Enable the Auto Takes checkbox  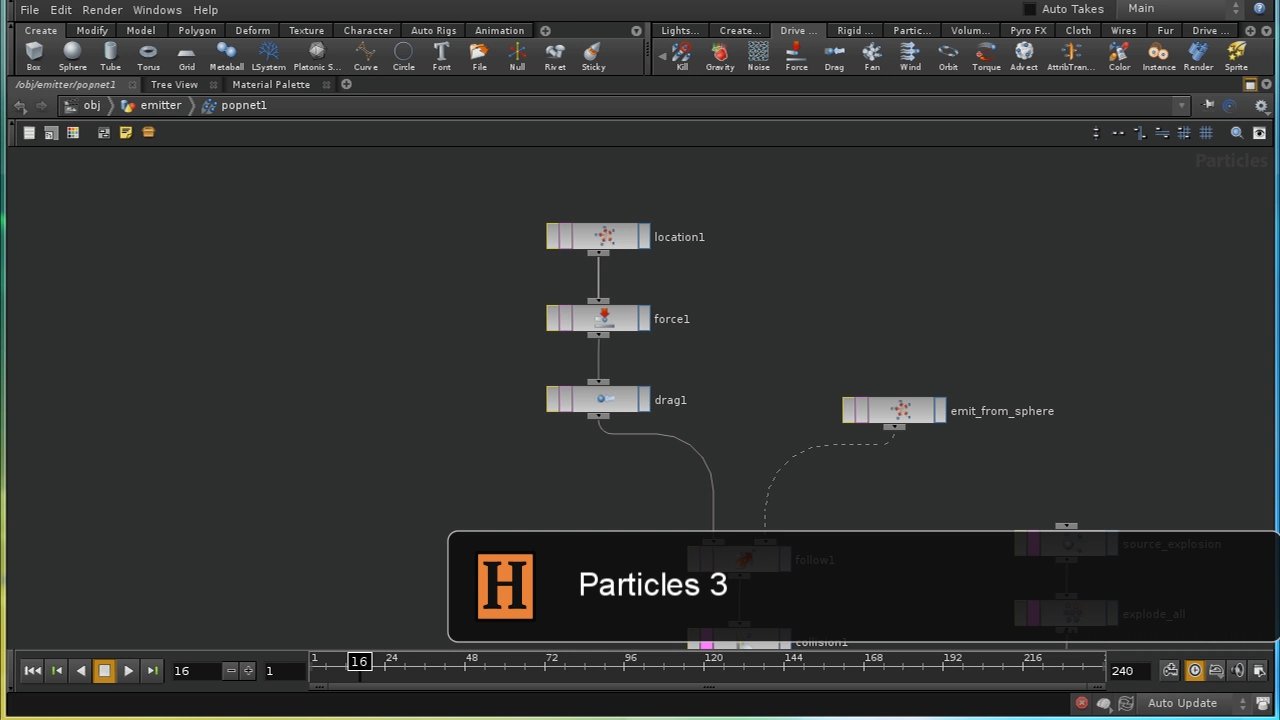coord(1030,8)
